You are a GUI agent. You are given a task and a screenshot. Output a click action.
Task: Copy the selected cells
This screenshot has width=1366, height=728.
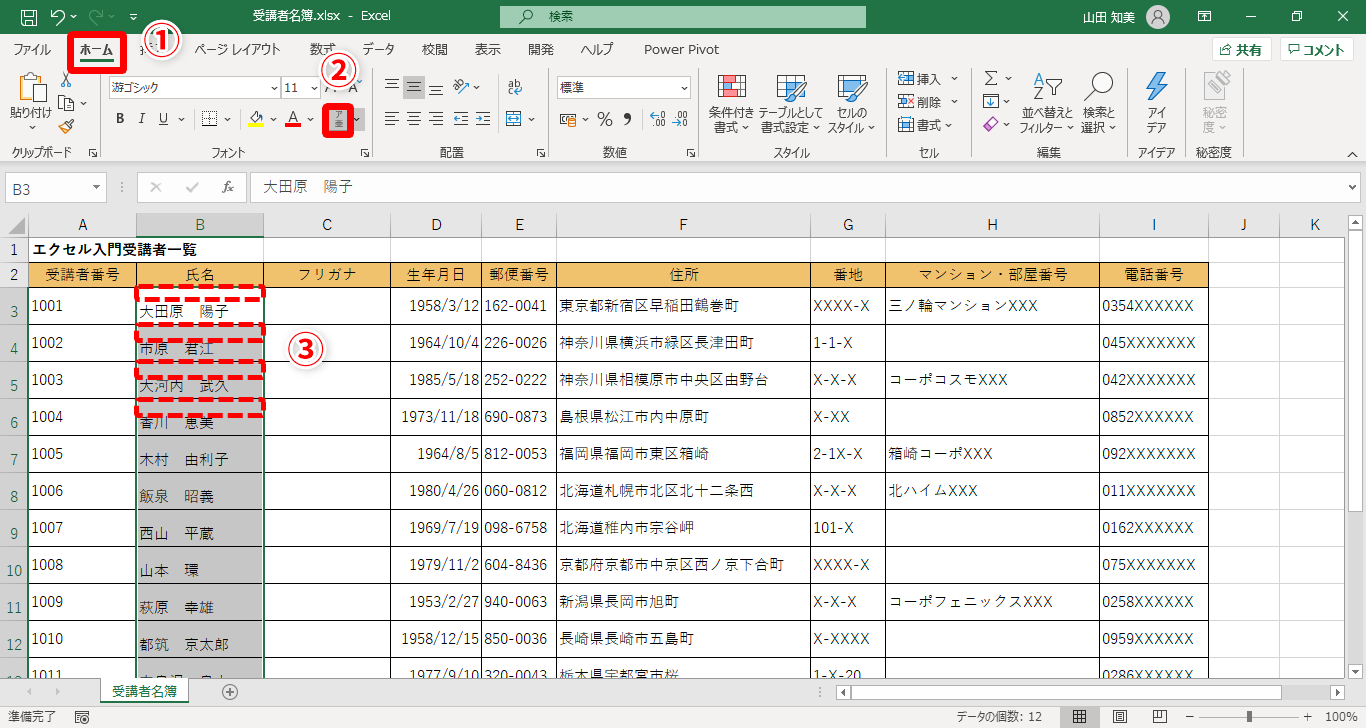click(66, 102)
